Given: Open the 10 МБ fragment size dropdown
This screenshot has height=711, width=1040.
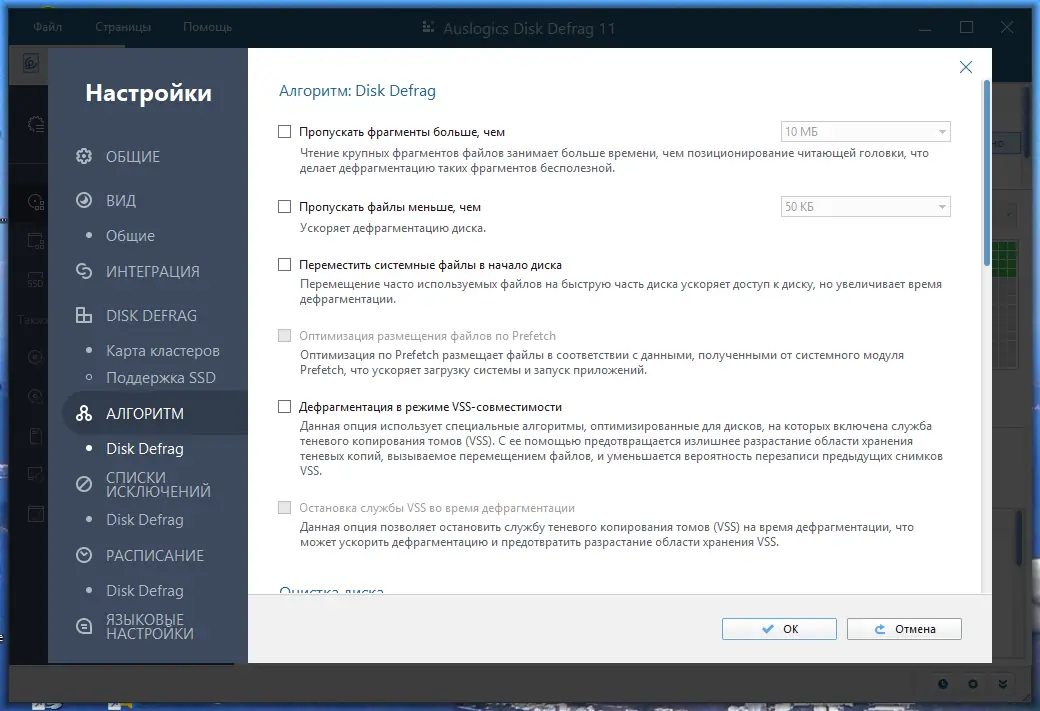Looking at the screenshot, I should (x=866, y=131).
